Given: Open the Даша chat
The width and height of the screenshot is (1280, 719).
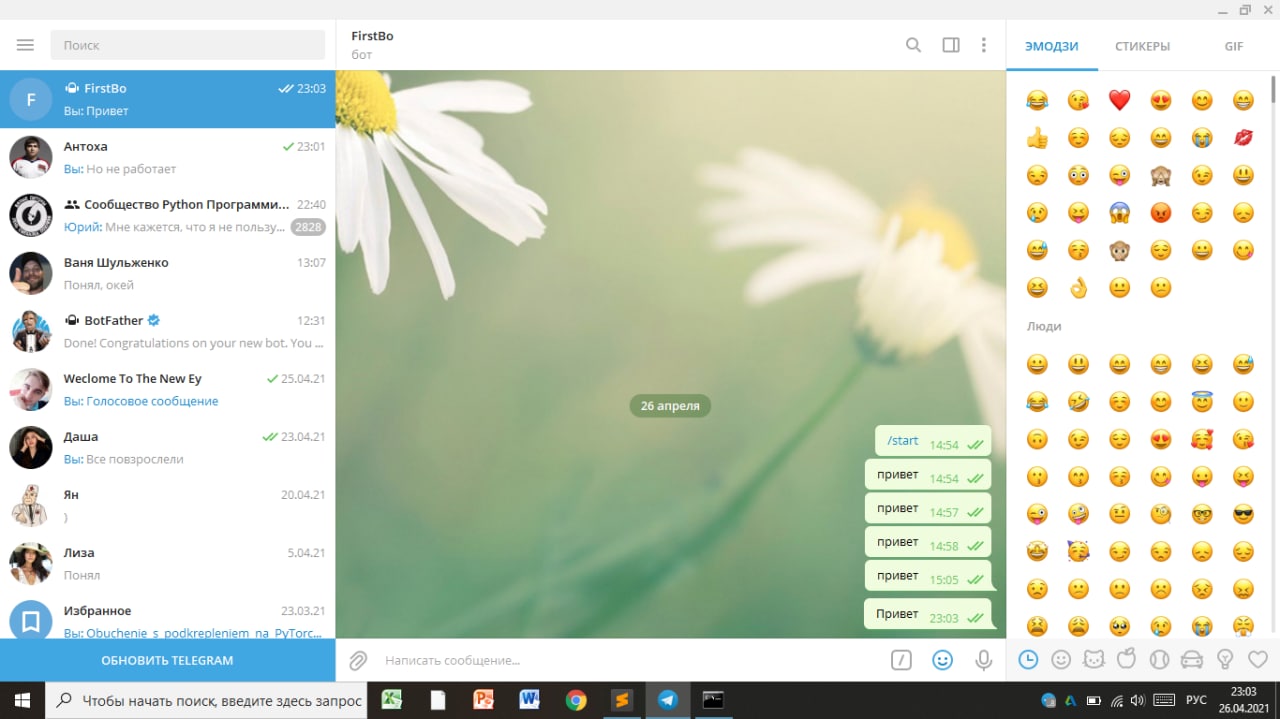Looking at the screenshot, I should 168,447.
